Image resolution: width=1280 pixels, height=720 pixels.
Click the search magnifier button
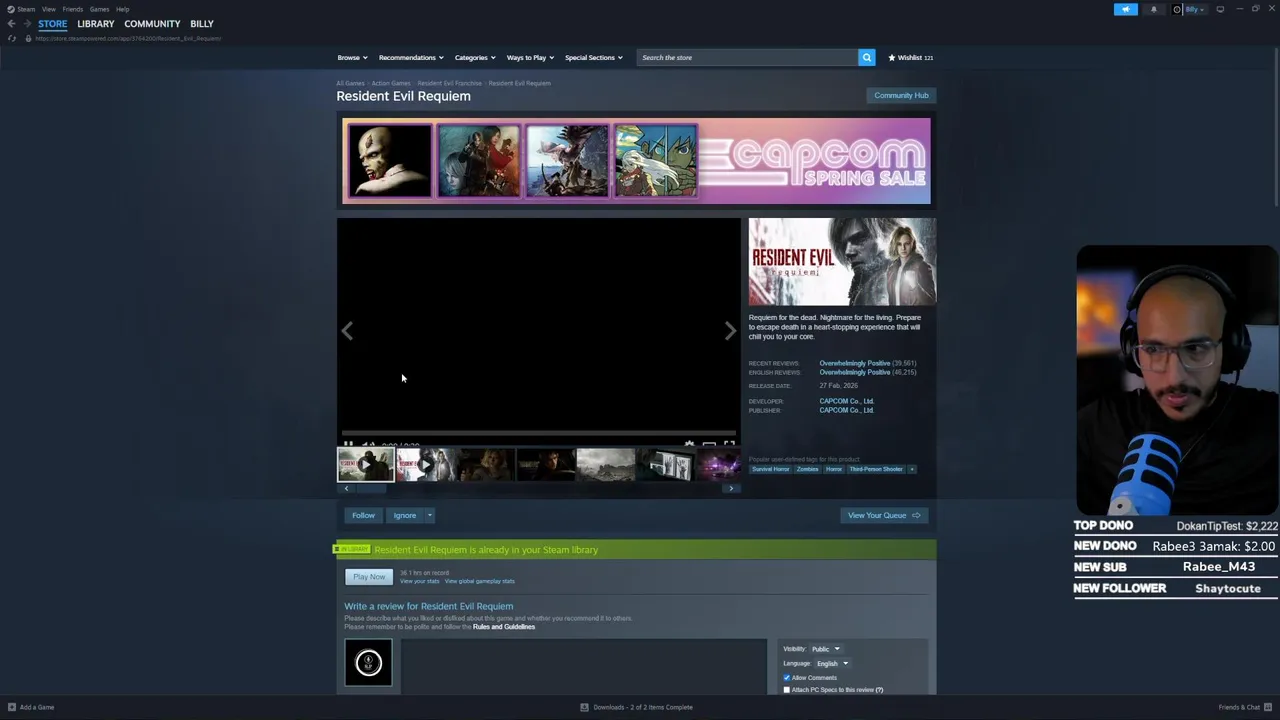(x=867, y=57)
